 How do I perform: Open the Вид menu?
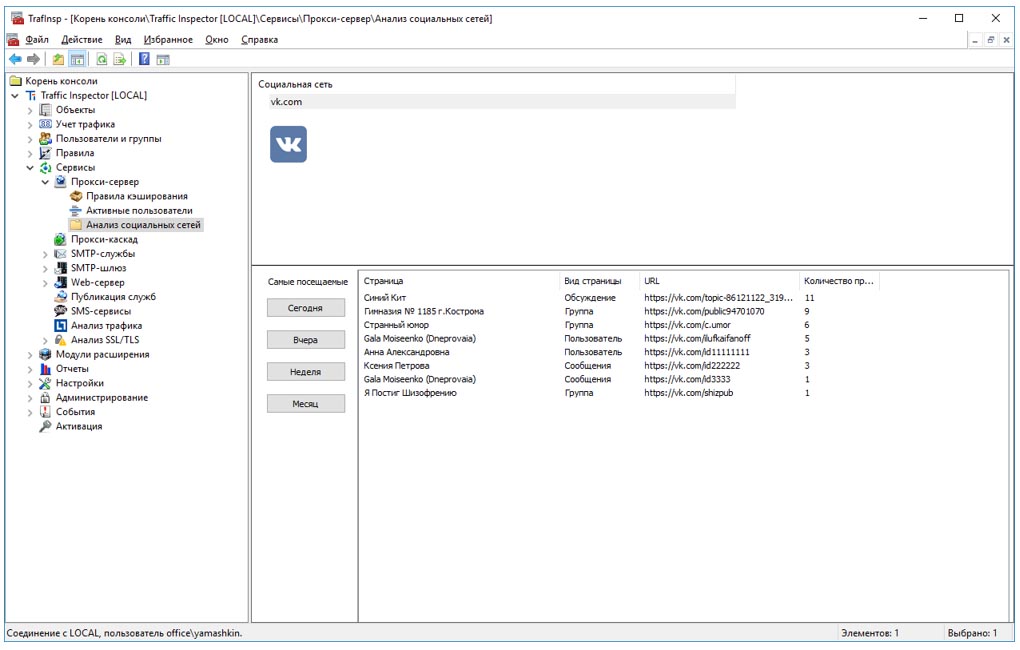123,40
